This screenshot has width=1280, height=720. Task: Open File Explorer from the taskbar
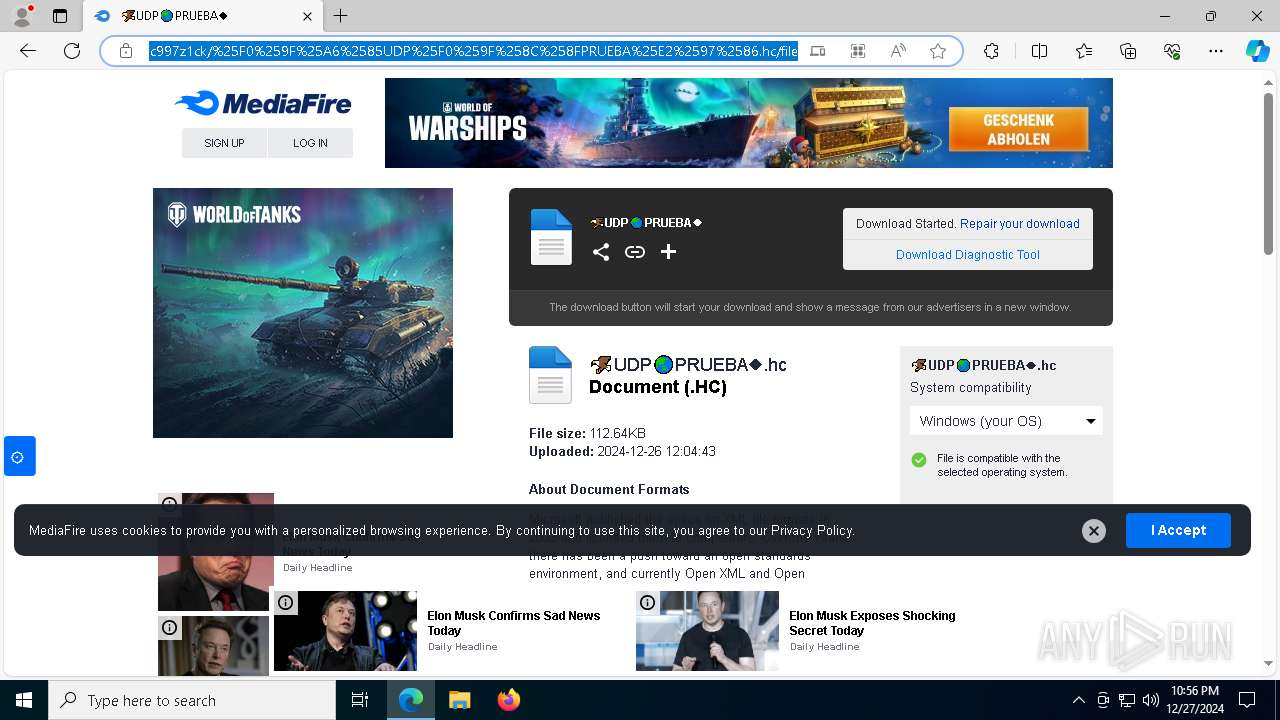(x=460, y=700)
